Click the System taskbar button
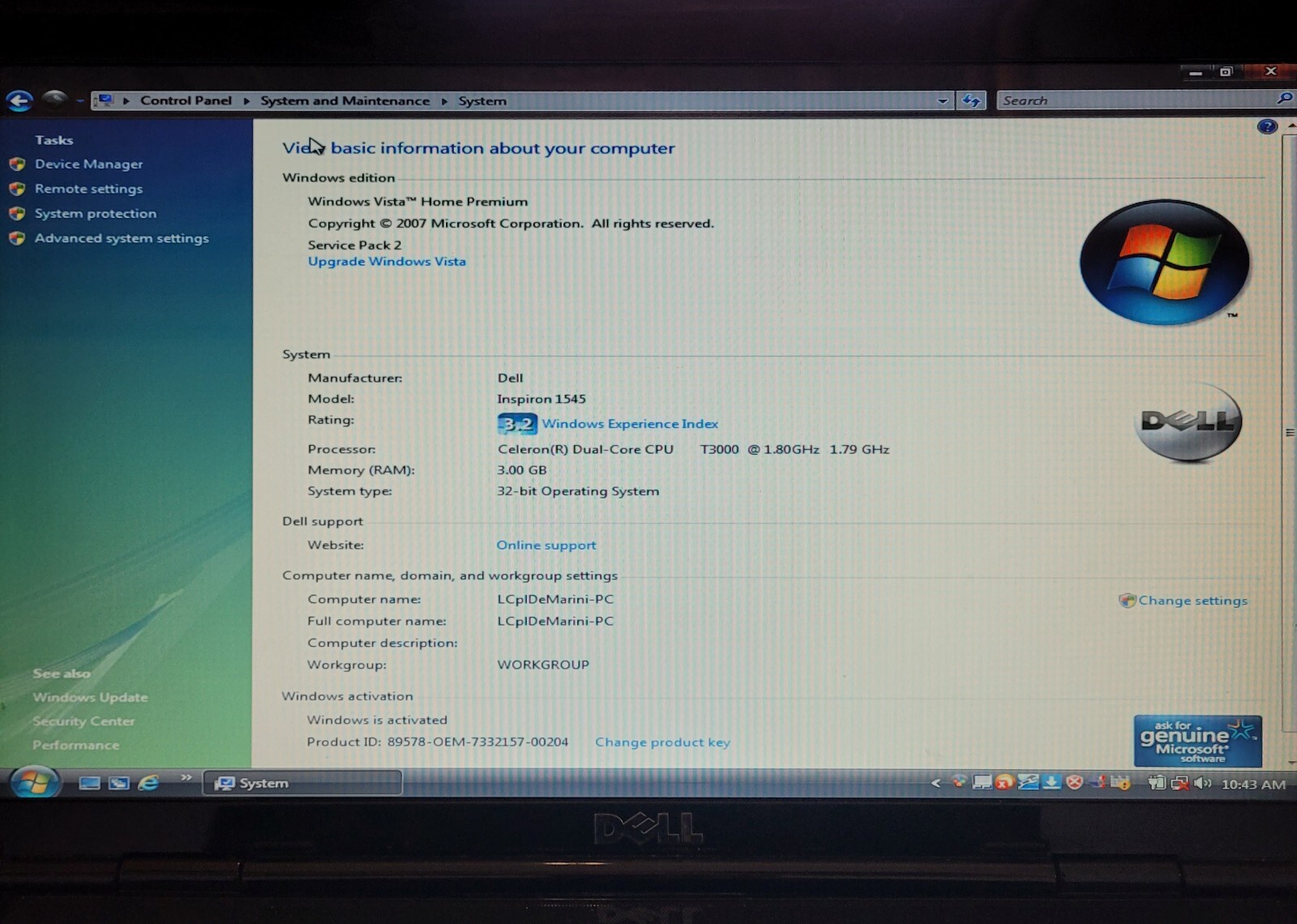 click(x=302, y=783)
